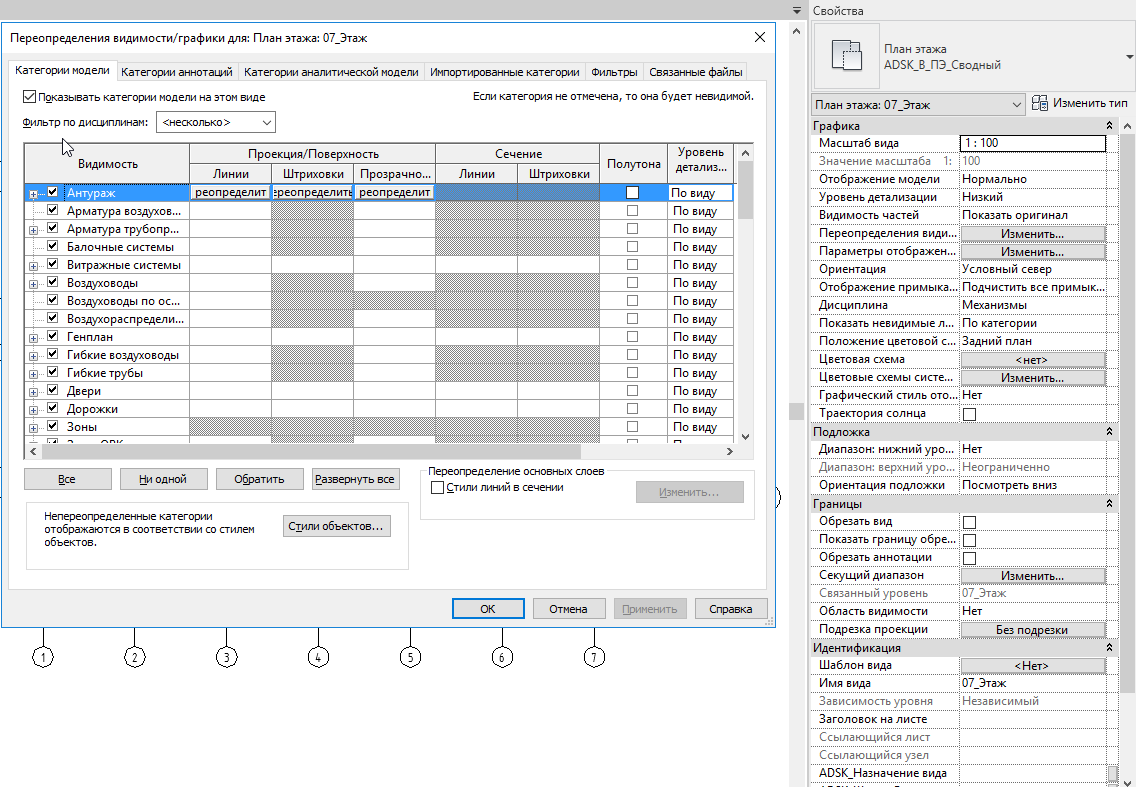This screenshot has width=1136, height=787.
Task: Click the Отмена button
Action: pyautogui.click(x=568, y=609)
